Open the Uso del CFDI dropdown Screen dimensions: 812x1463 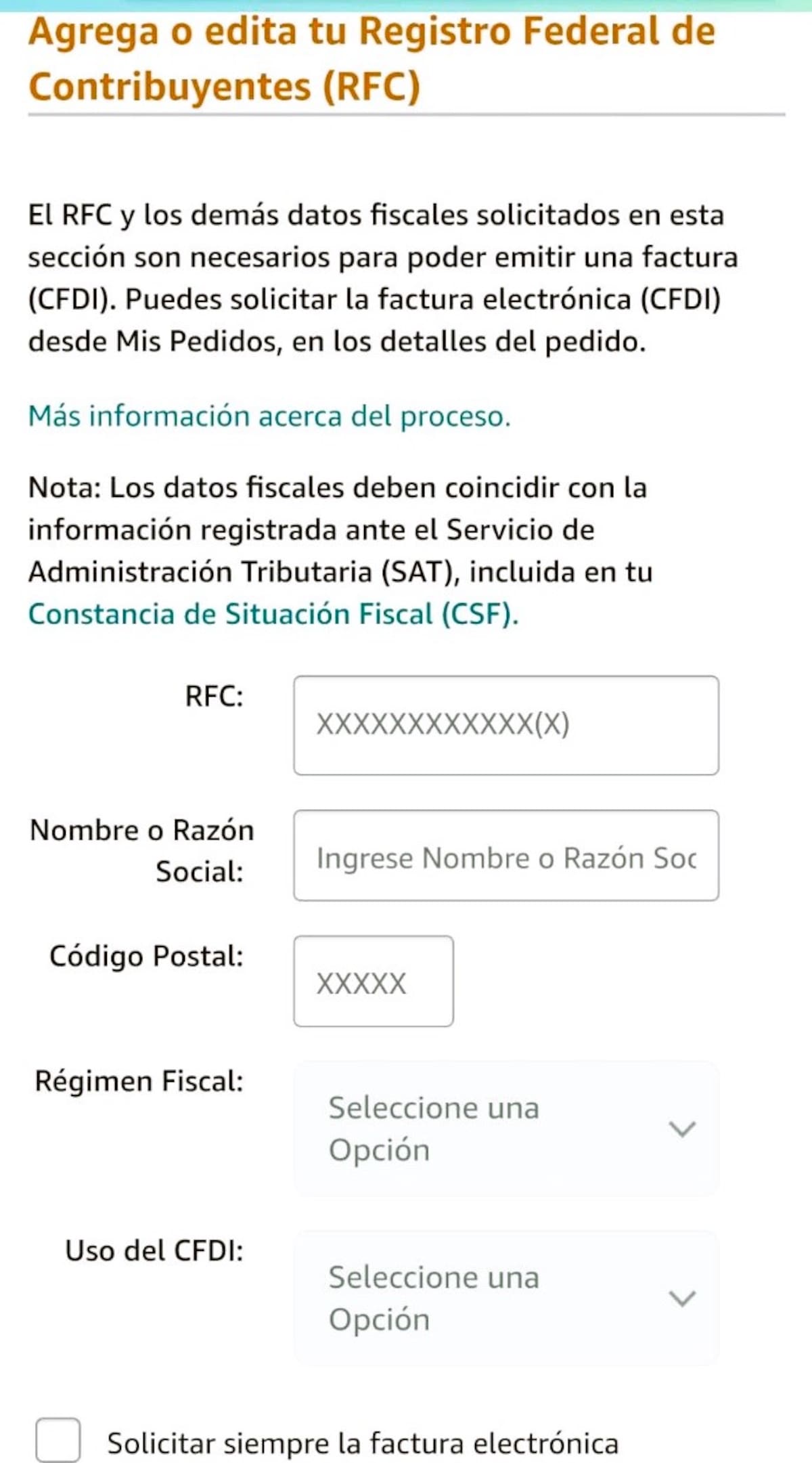pyautogui.click(x=505, y=1298)
